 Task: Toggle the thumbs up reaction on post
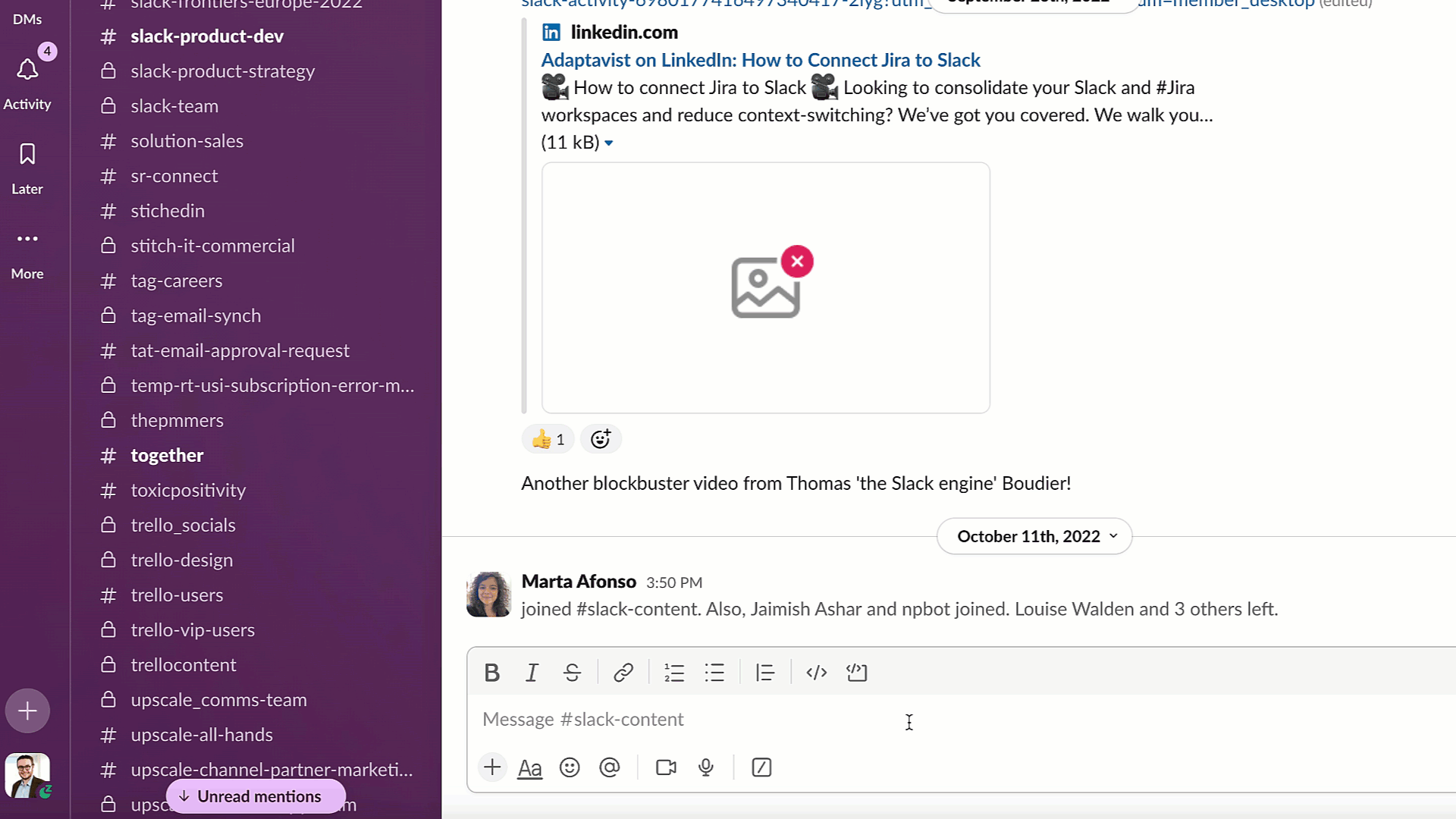(546, 438)
